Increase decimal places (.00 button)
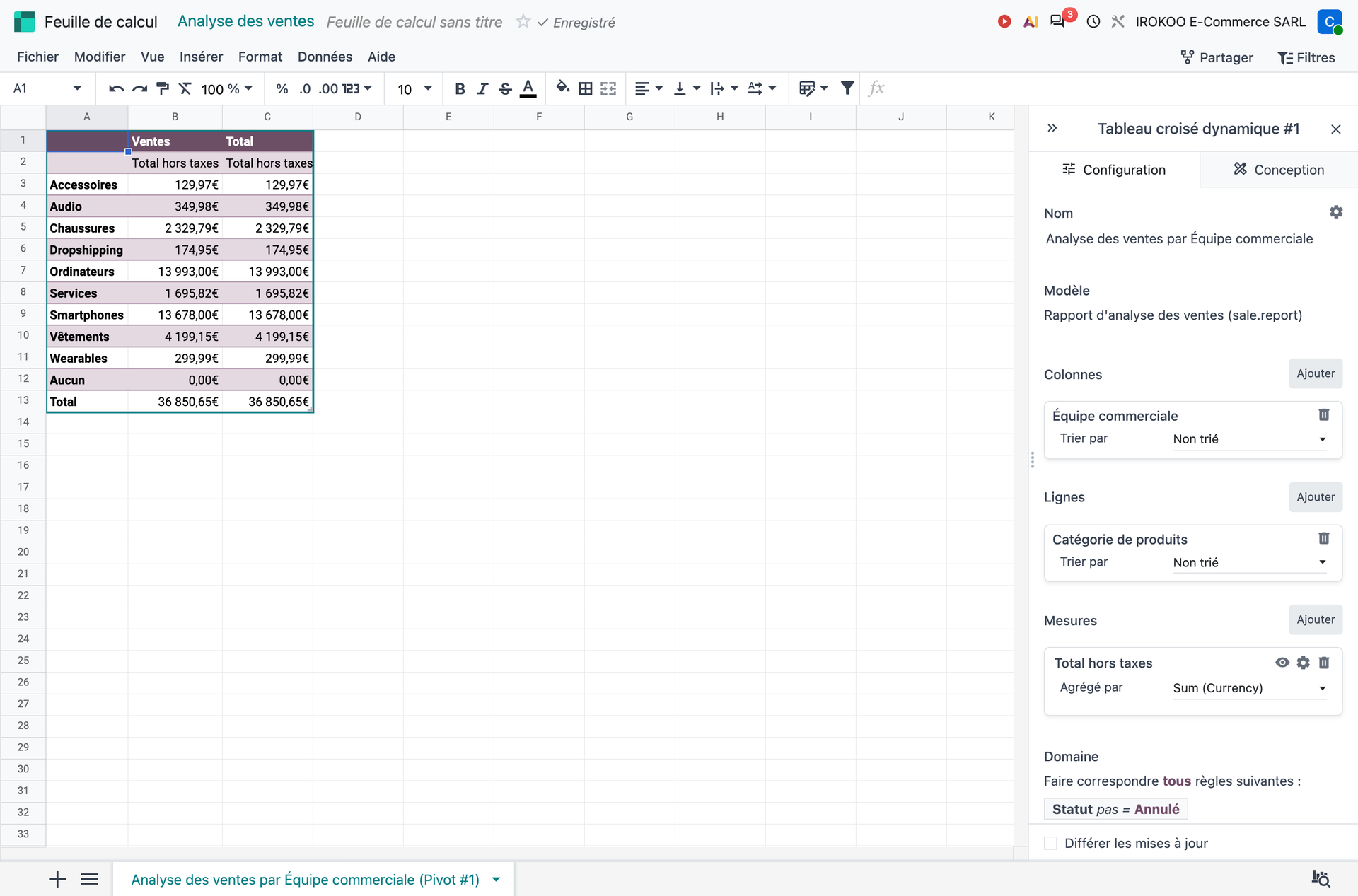Viewport: 1358px width, 896px height. pyautogui.click(x=328, y=88)
